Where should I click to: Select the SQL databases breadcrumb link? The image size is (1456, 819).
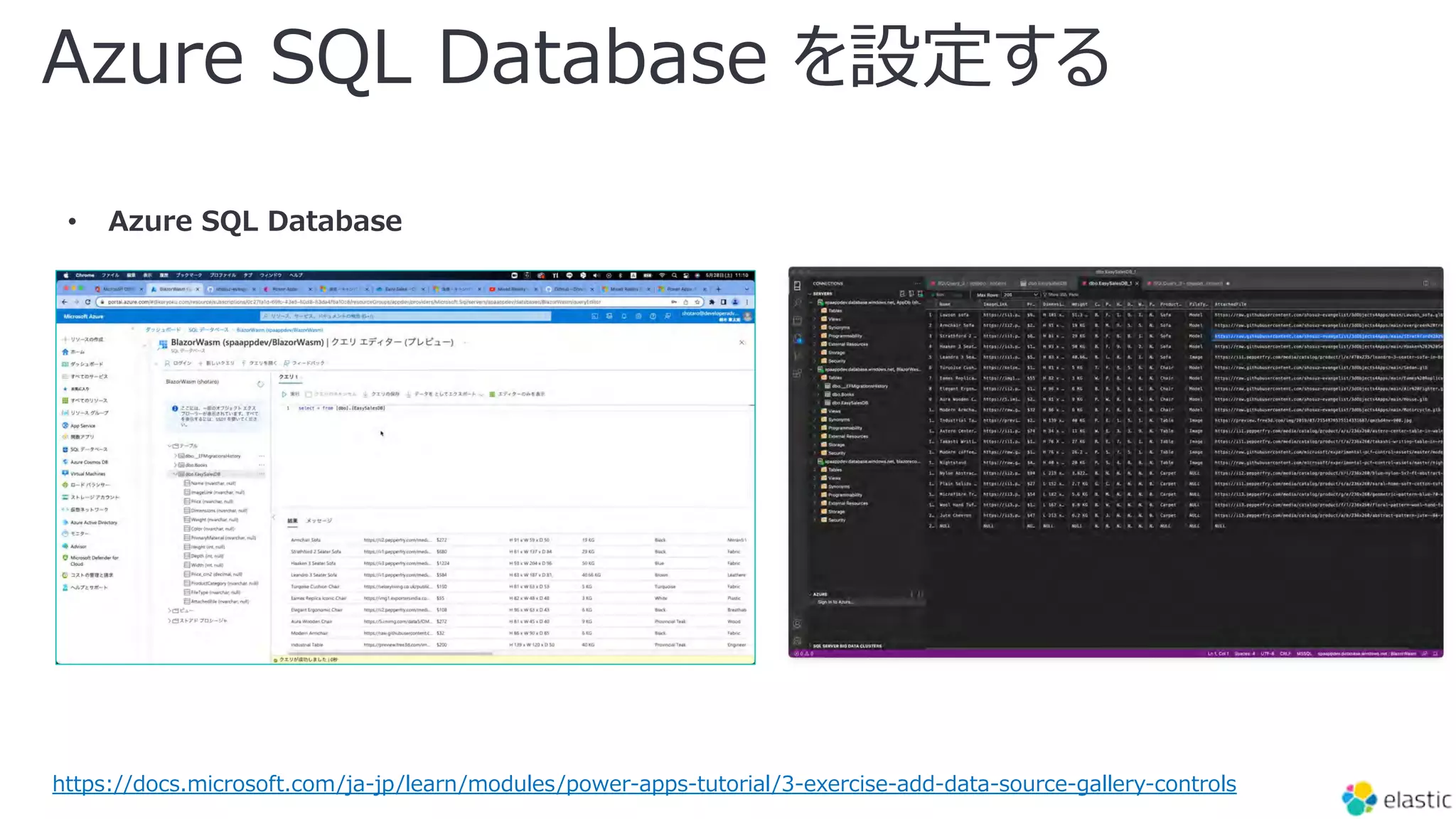(208, 330)
